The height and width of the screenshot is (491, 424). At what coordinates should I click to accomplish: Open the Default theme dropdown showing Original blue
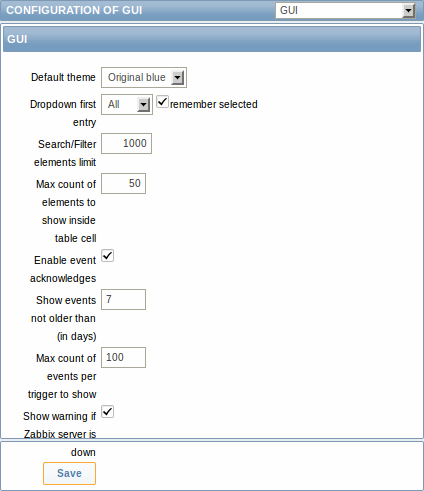144,77
